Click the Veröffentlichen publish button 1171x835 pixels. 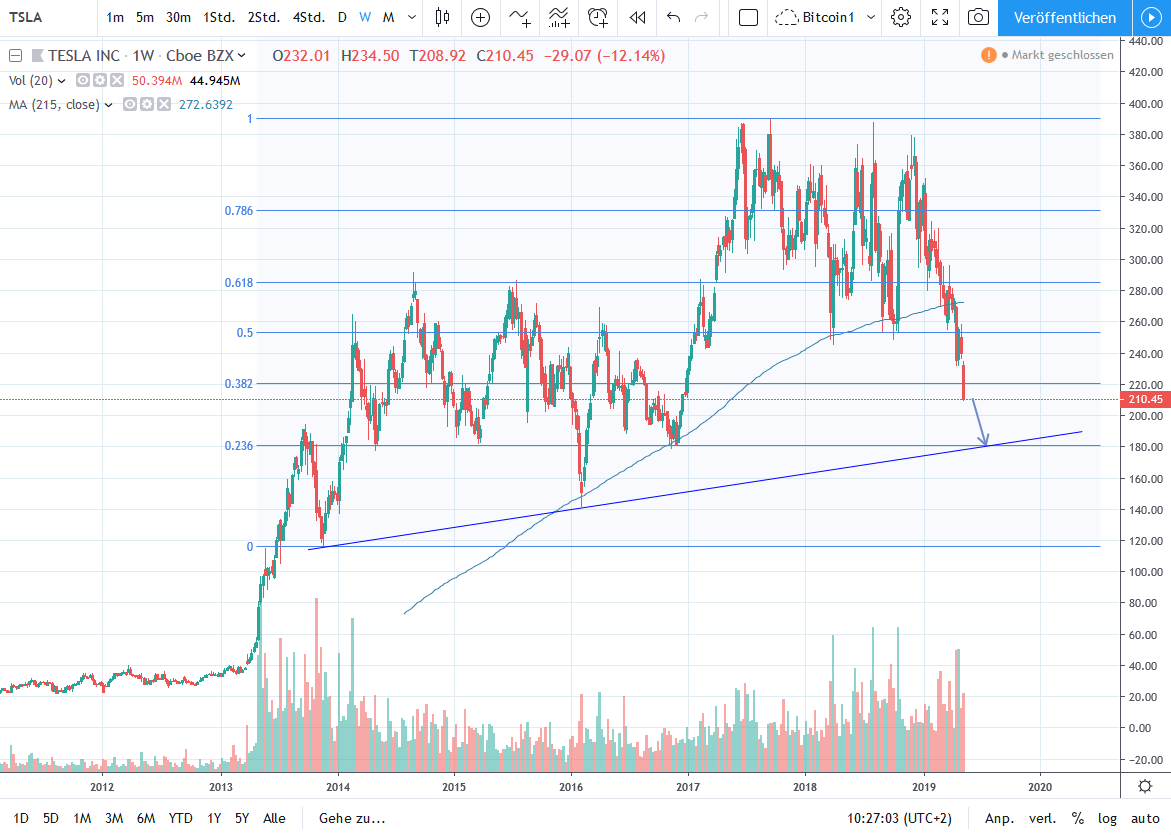(x=1064, y=17)
